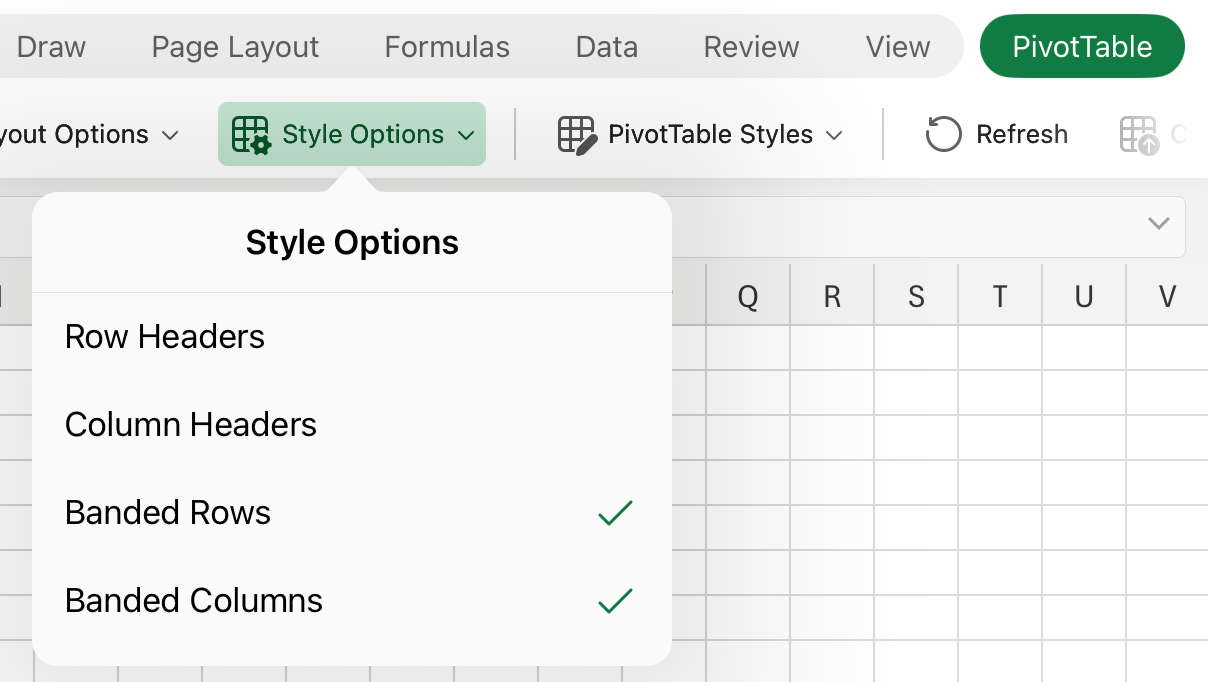Open the Draw ribbon tab
This screenshot has height=682, width=1208.
coord(50,46)
